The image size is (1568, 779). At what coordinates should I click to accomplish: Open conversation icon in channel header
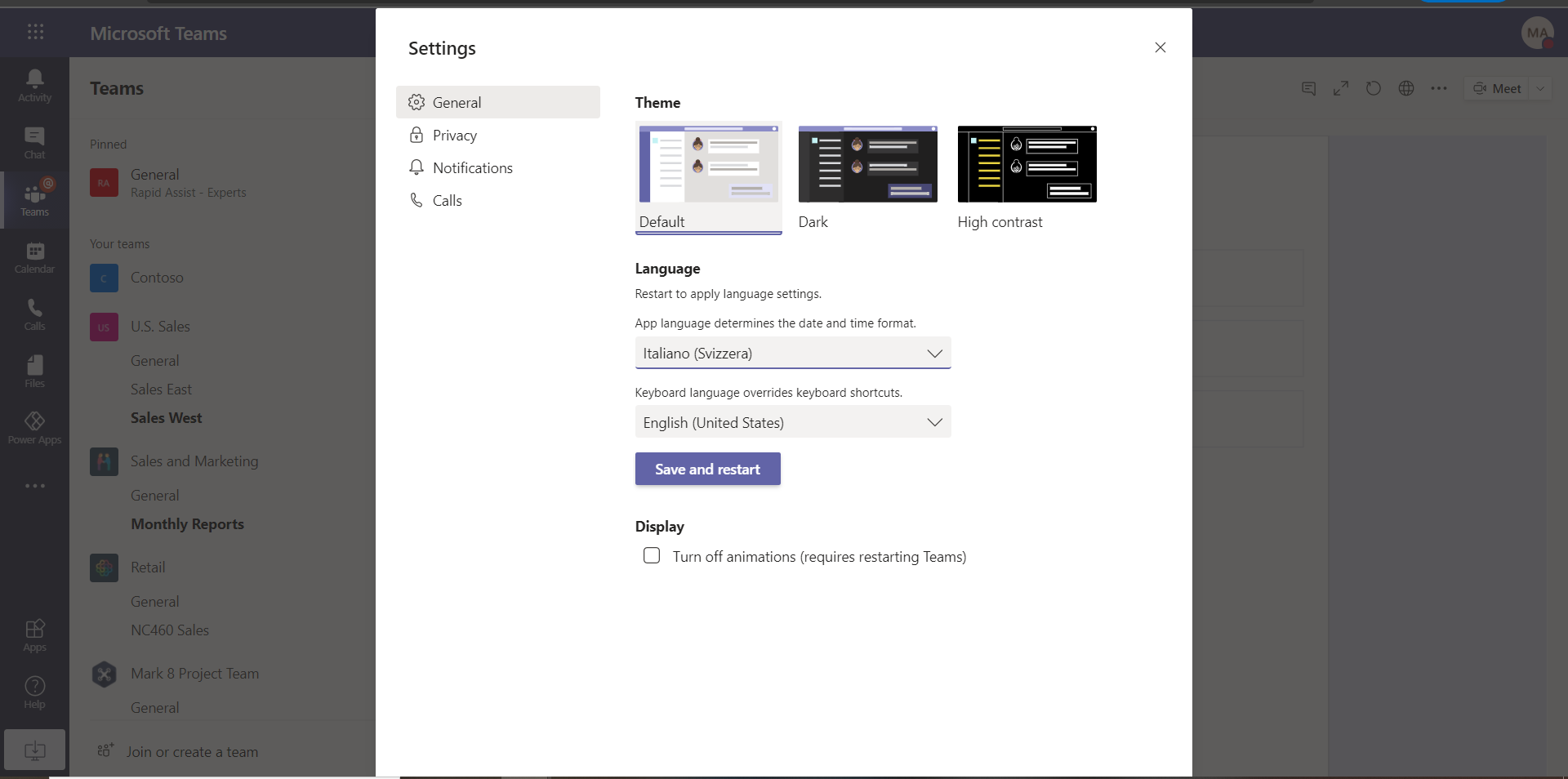point(1308,88)
